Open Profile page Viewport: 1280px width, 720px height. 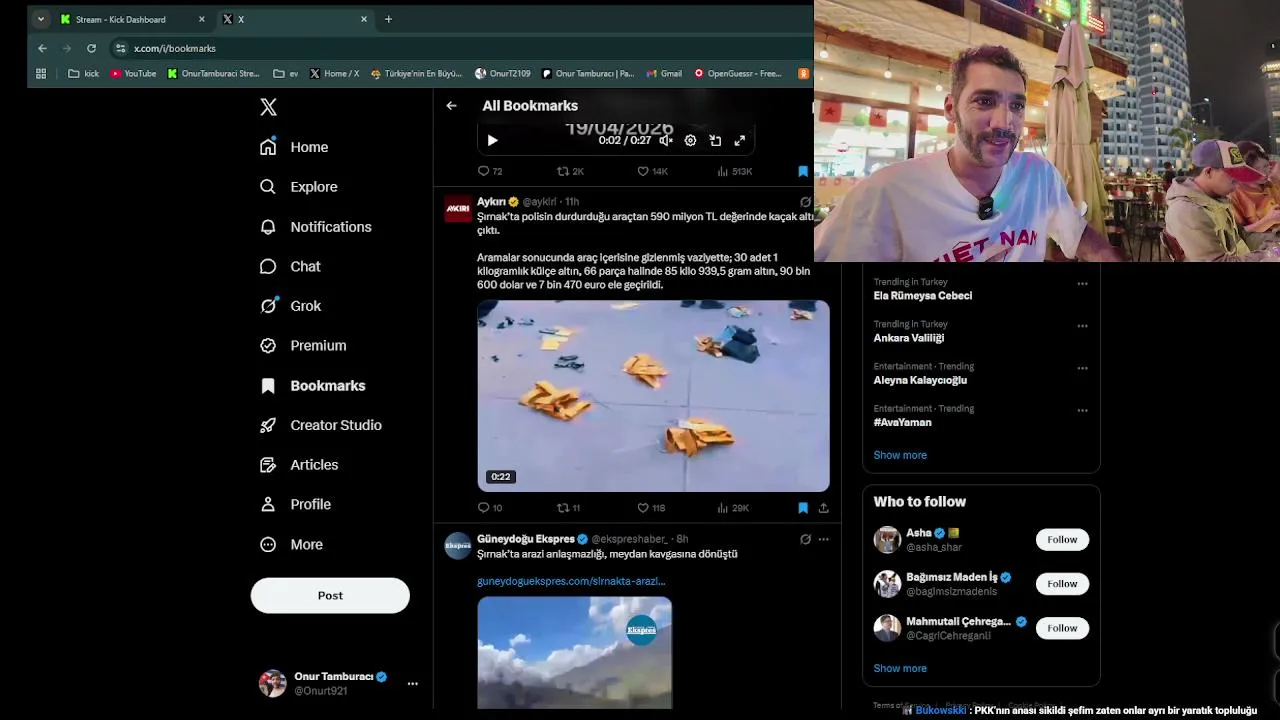pyautogui.click(x=295, y=504)
